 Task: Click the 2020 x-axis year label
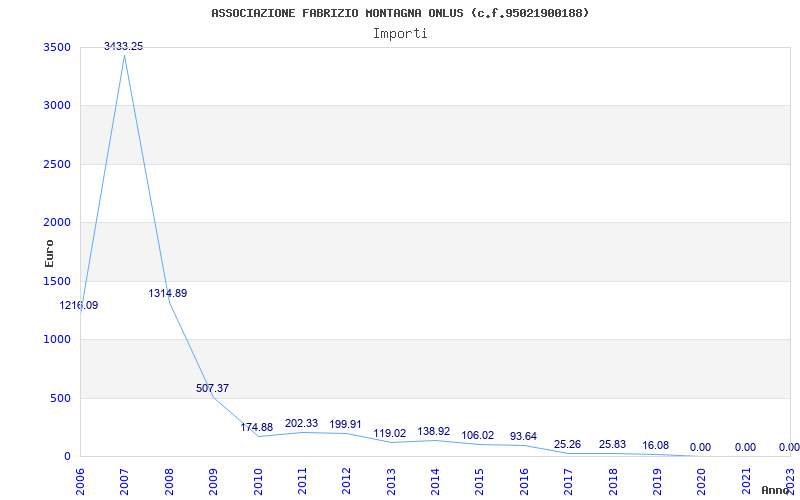pos(701,481)
